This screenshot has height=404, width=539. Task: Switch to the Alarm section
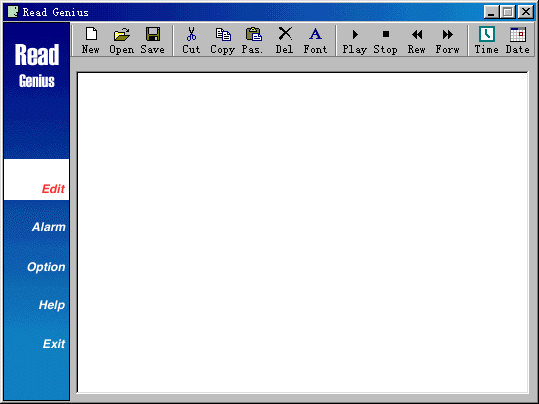48,227
